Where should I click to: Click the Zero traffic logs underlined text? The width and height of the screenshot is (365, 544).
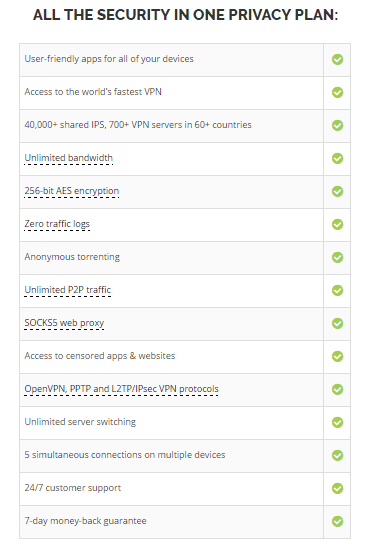57,224
